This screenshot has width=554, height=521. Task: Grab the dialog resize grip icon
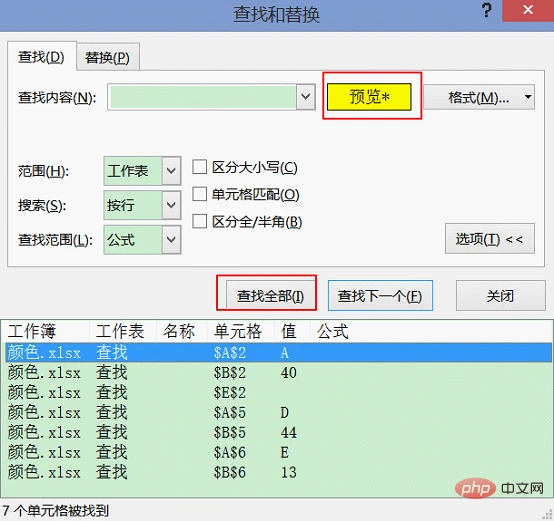point(548,515)
